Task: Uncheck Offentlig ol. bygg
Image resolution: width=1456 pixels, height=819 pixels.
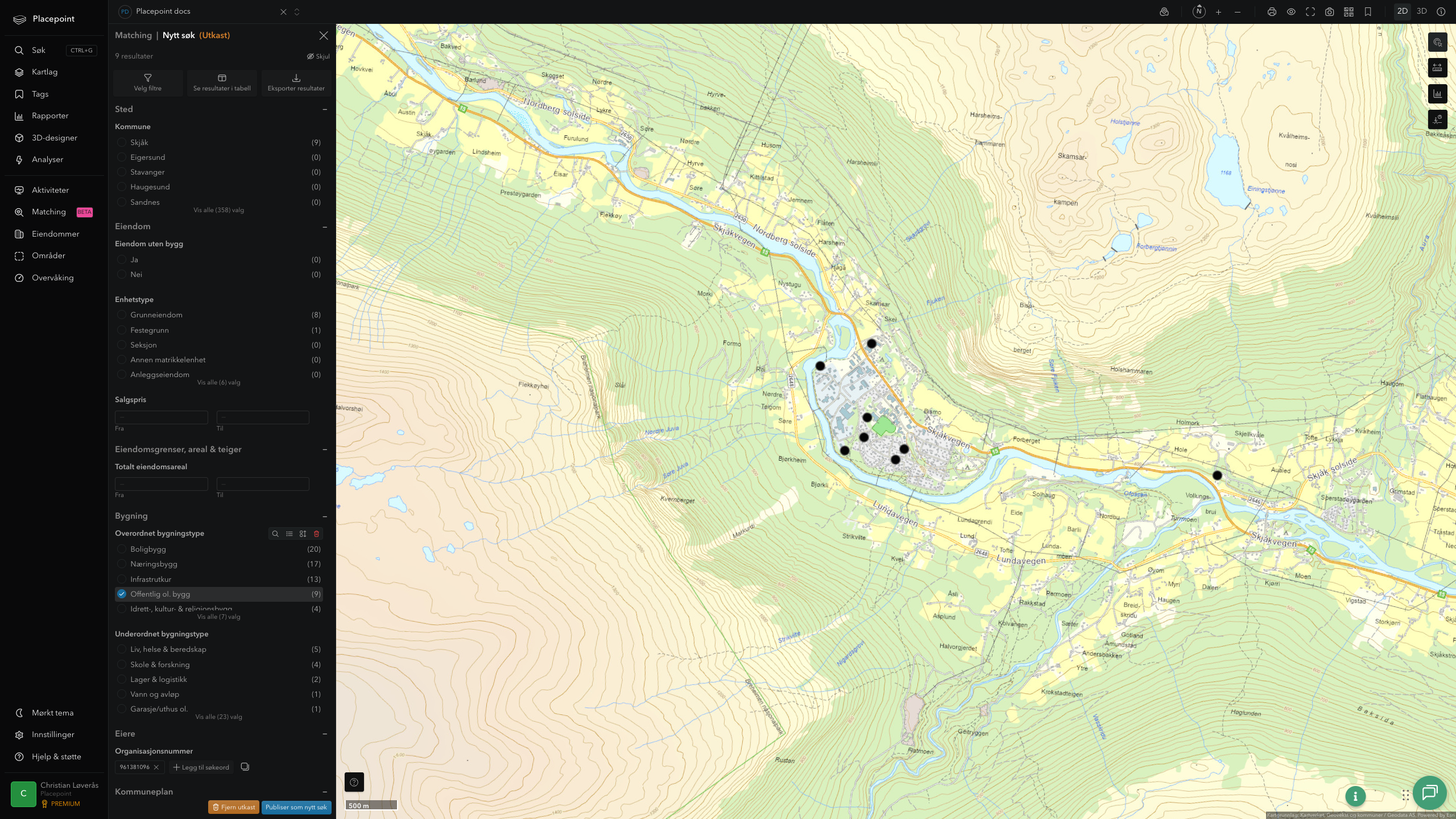Action: pos(219,594)
